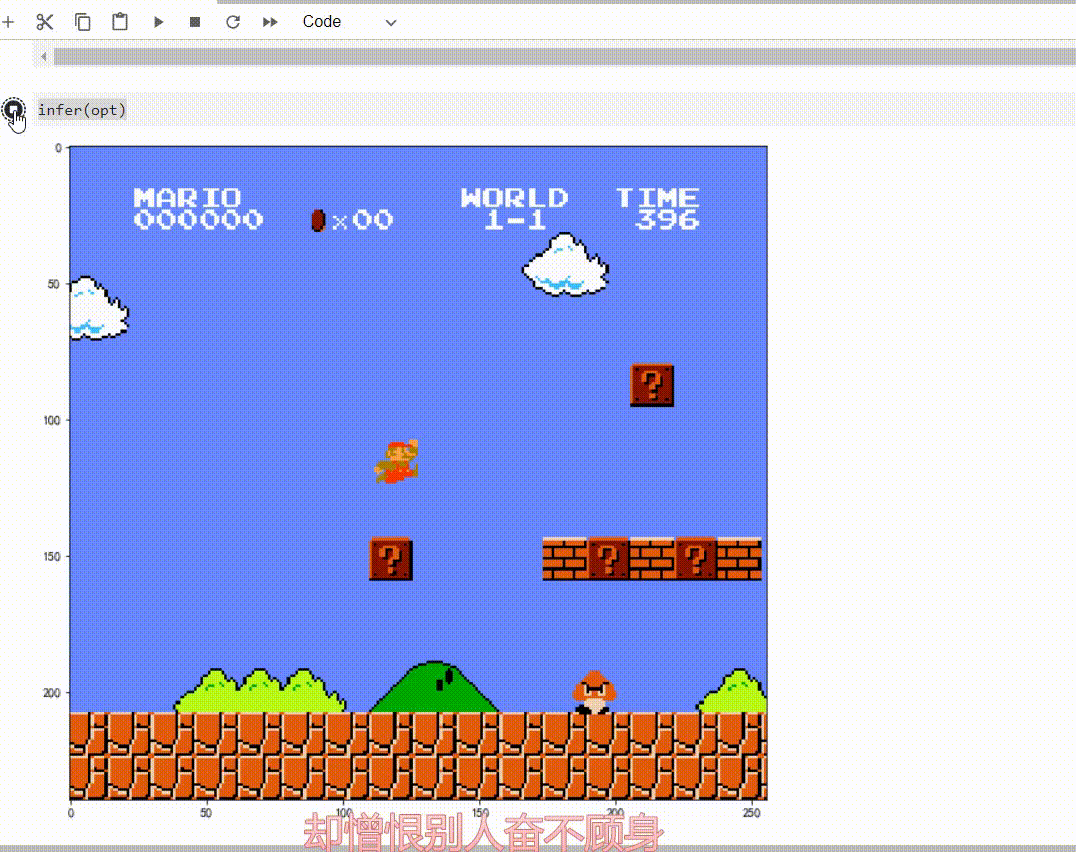Cut the selected cell with scissors icon
The width and height of the screenshot is (1076, 852).
[x=45, y=22]
